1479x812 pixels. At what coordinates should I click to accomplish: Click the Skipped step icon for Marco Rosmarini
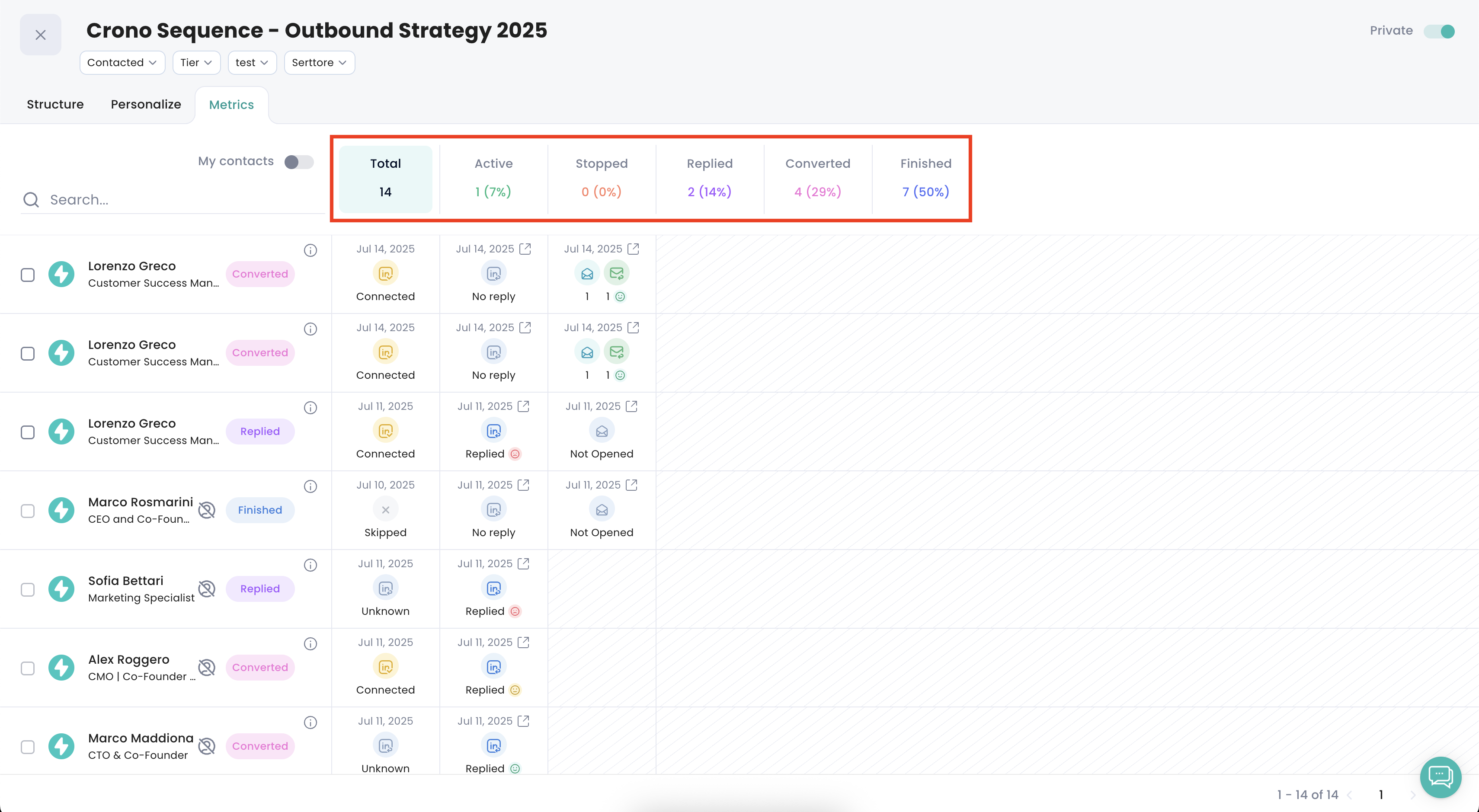tap(385, 510)
